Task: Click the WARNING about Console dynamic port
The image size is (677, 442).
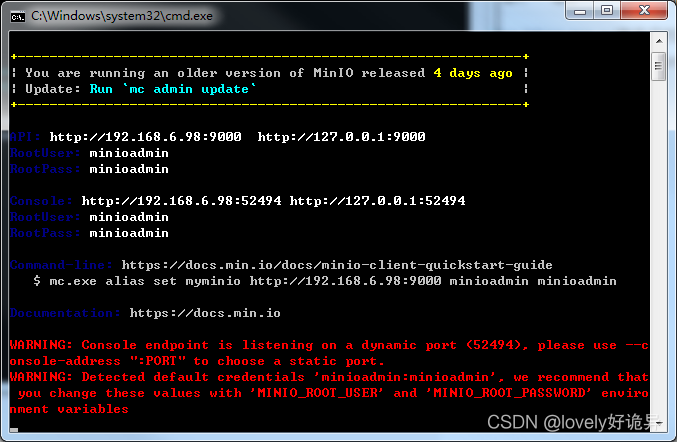Action: (x=329, y=353)
